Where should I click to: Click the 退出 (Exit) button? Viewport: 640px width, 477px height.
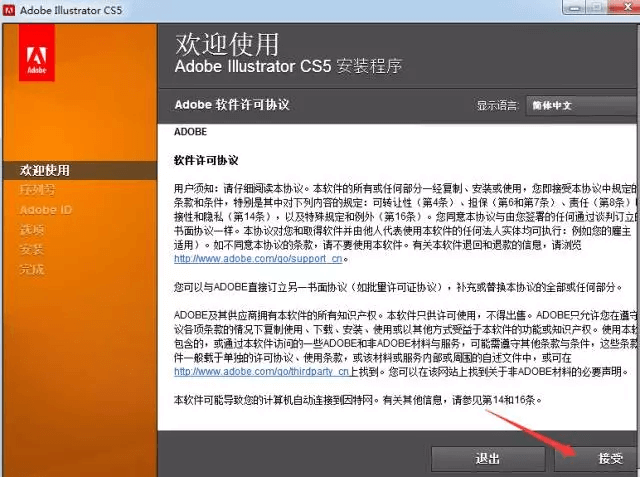click(x=488, y=459)
